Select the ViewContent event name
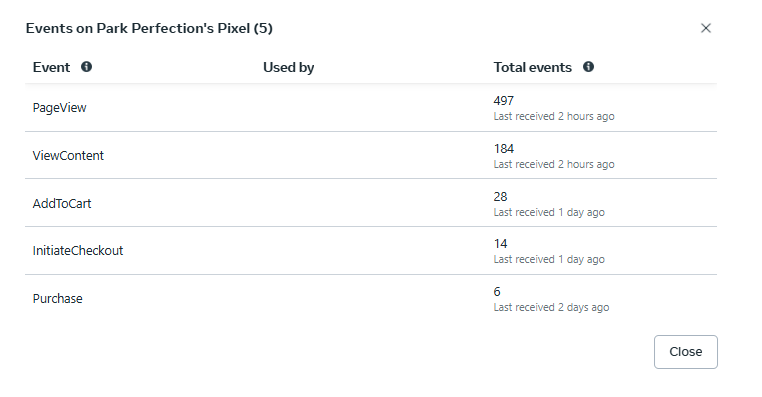 coord(68,155)
